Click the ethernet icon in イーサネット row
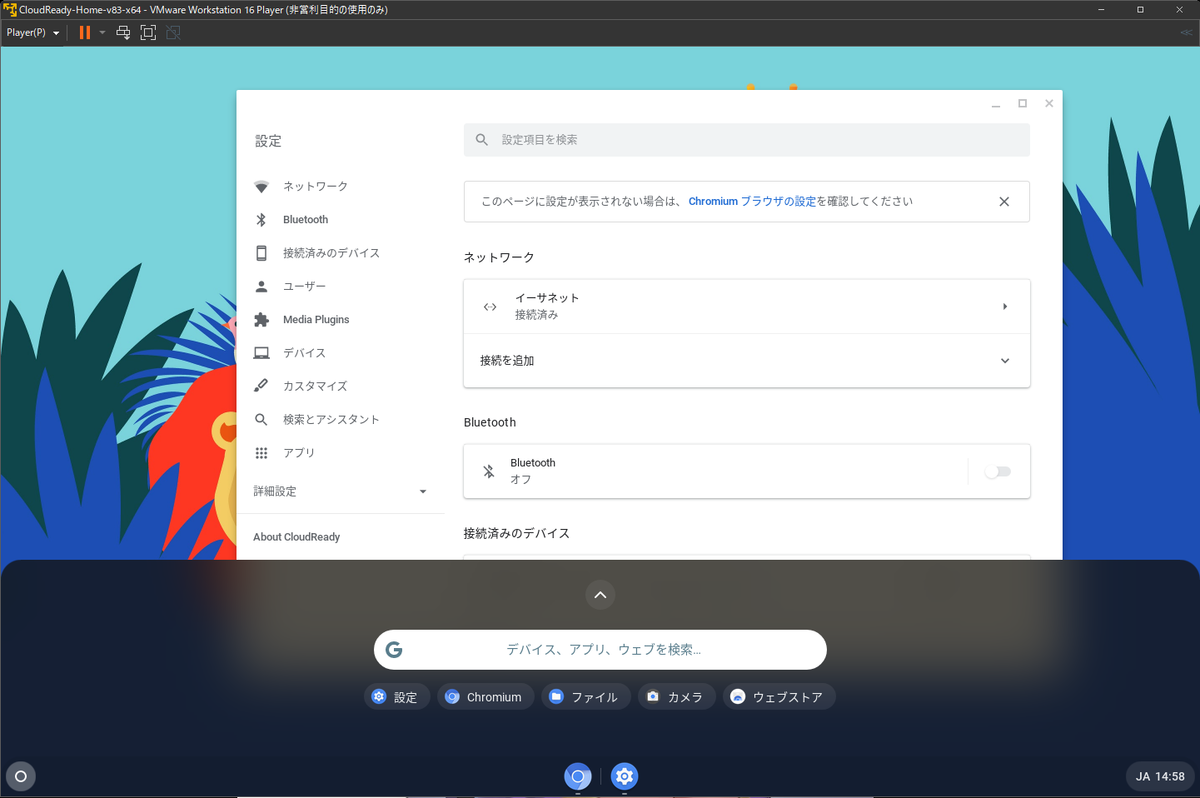Image resolution: width=1200 pixels, height=798 pixels. (490, 307)
